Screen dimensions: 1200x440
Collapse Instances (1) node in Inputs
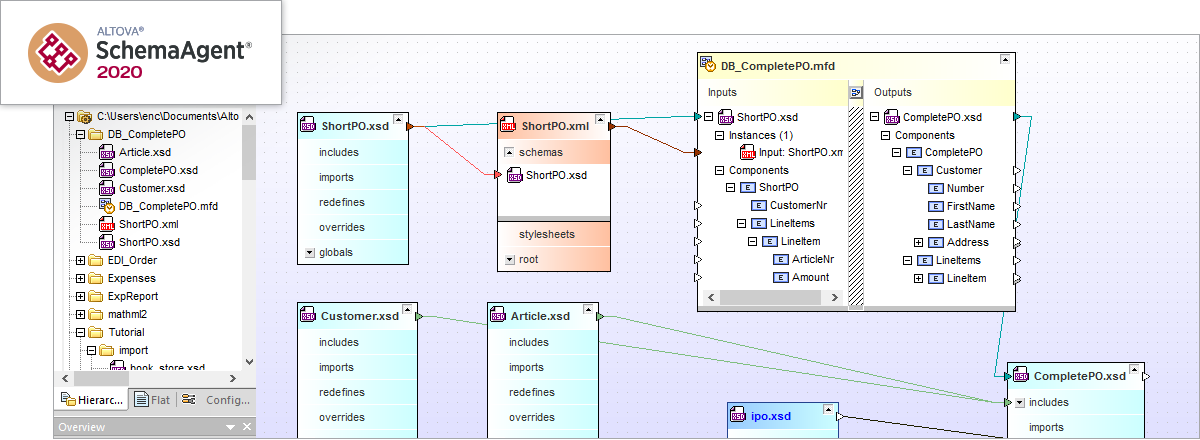point(719,135)
